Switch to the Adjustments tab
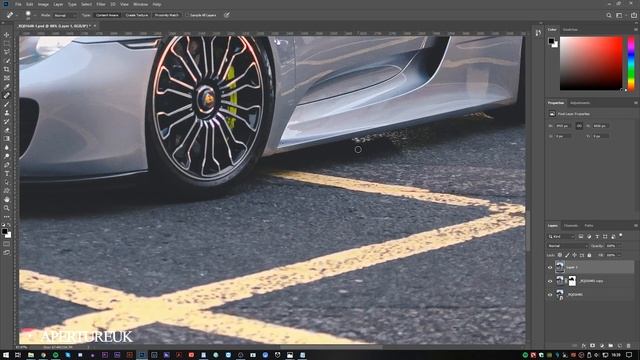This screenshot has height=360, width=640. click(x=580, y=103)
